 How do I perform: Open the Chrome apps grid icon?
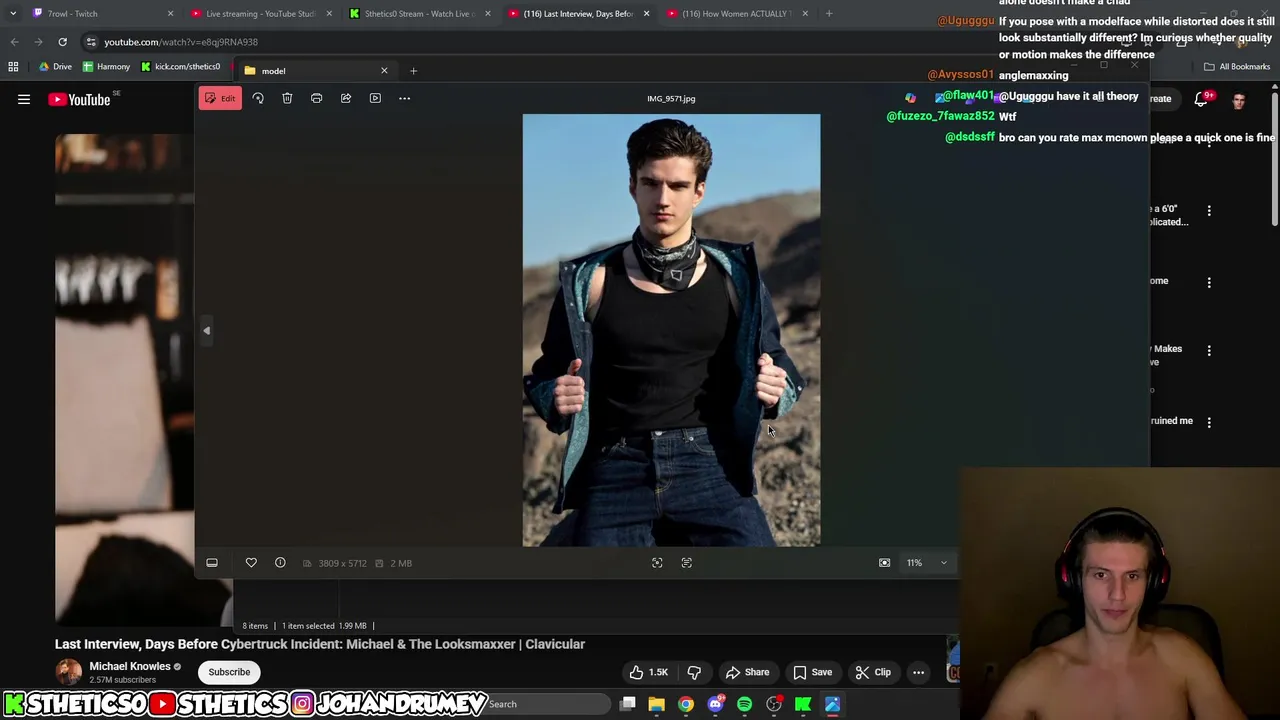point(13,67)
